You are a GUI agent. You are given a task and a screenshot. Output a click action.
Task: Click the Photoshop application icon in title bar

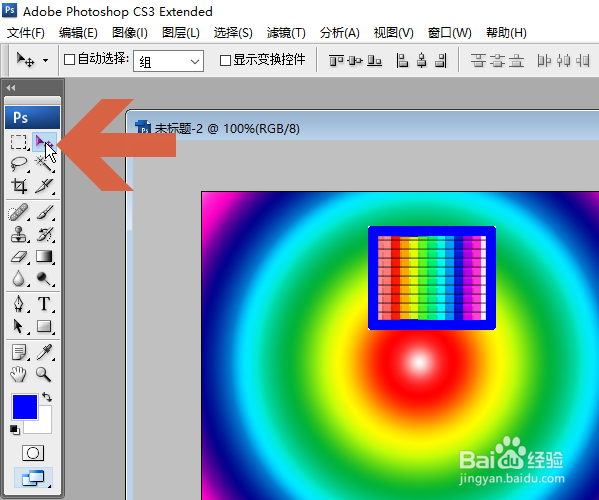pyautogui.click(x=9, y=10)
